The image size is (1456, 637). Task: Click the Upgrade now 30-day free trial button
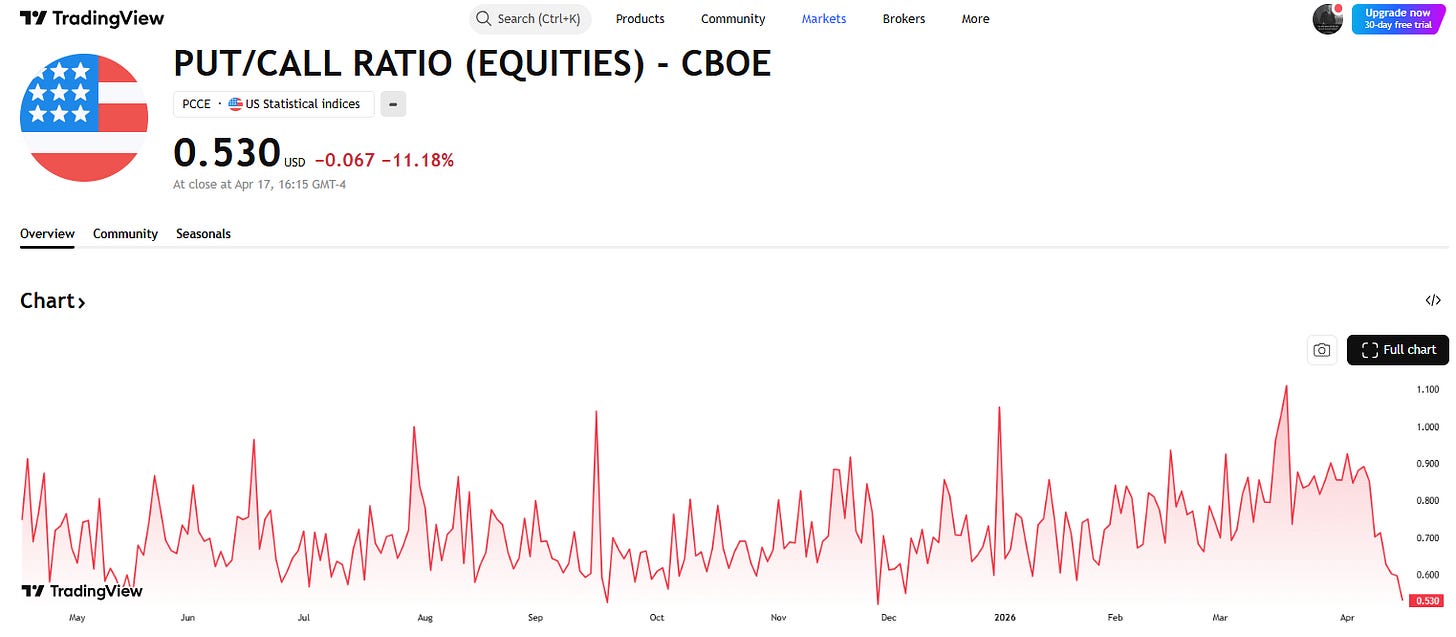pyautogui.click(x=1399, y=19)
